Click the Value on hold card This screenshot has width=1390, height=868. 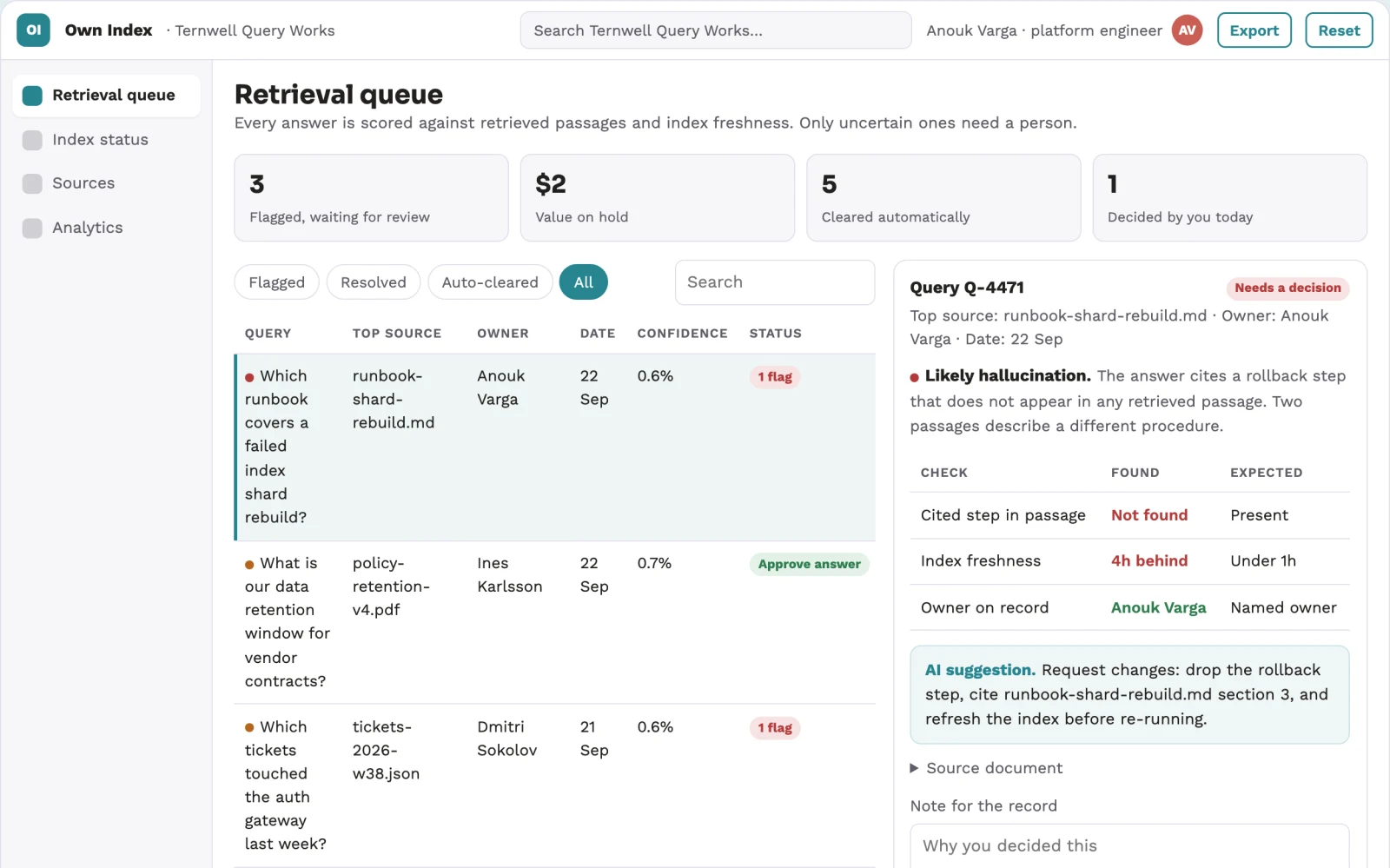click(x=657, y=198)
